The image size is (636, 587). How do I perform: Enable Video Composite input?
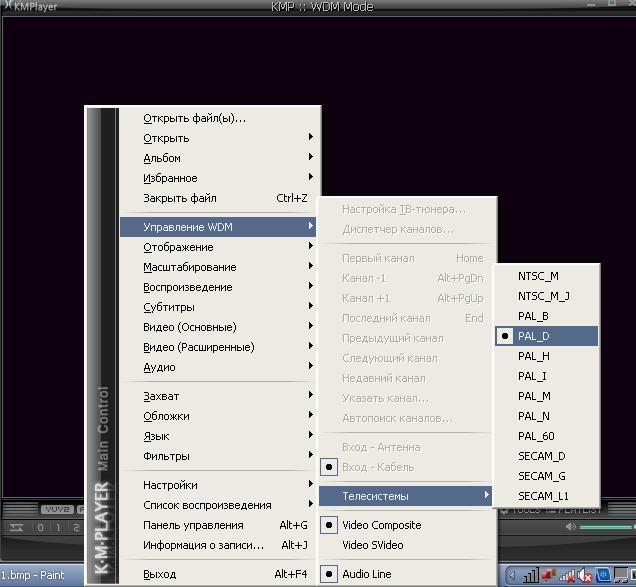(x=381, y=525)
